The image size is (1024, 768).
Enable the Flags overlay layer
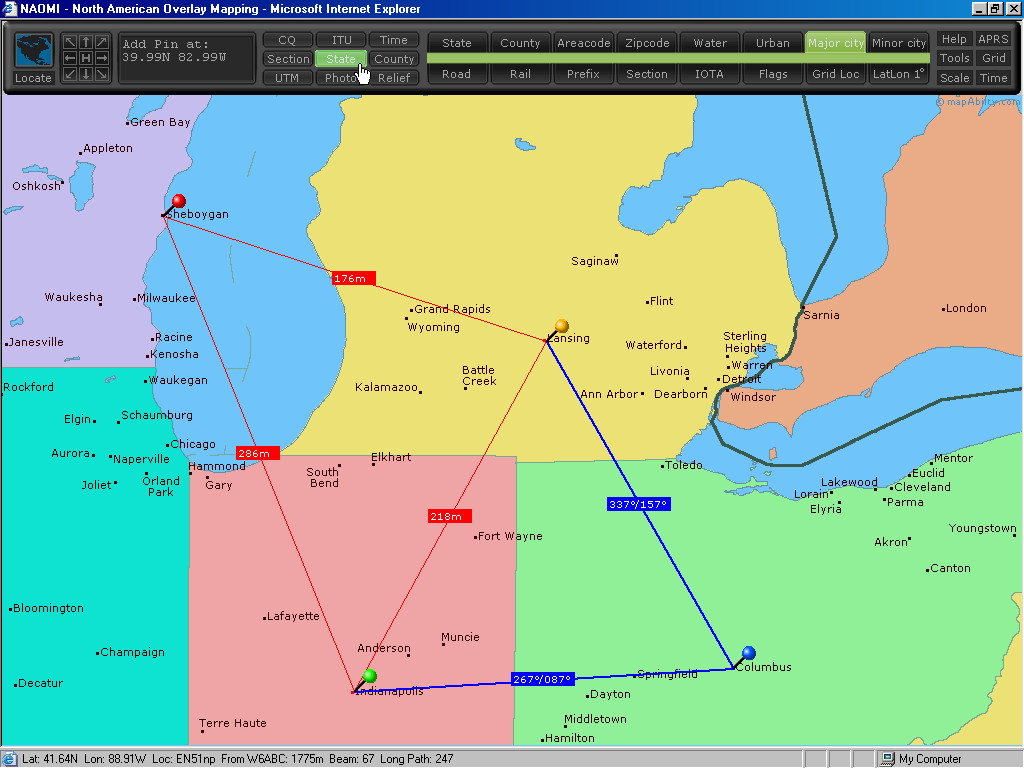coord(773,74)
